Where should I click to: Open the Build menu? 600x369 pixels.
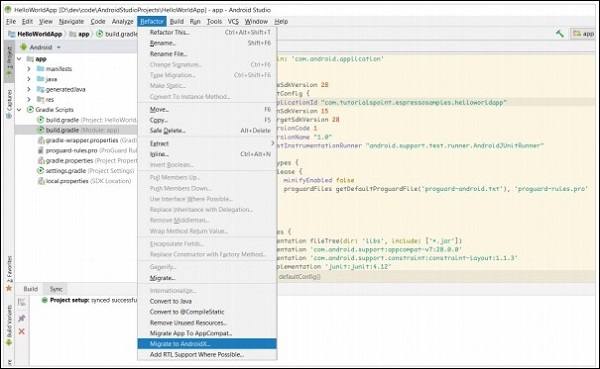[177, 21]
